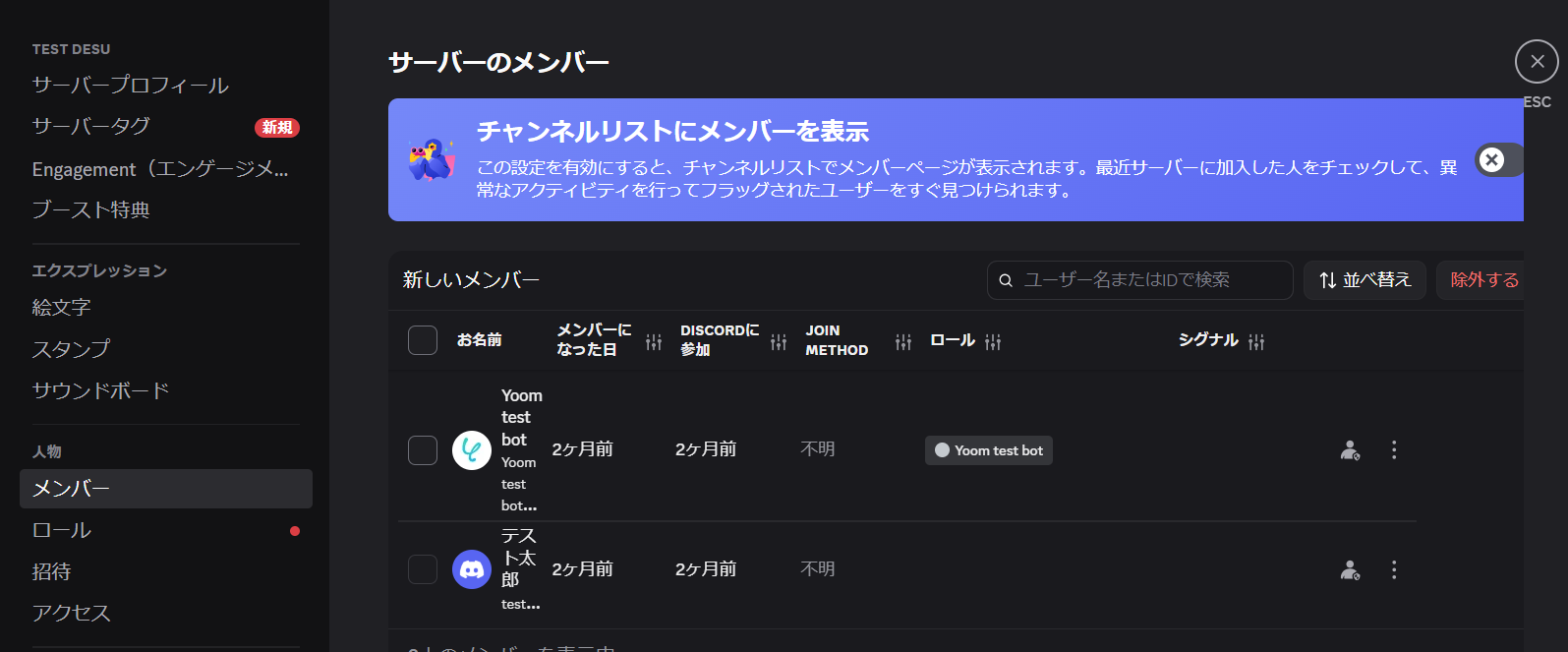Image resolution: width=1568 pixels, height=652 pixels.
Task: Click the Yoom test bot role tag
Action: [989, 450]
